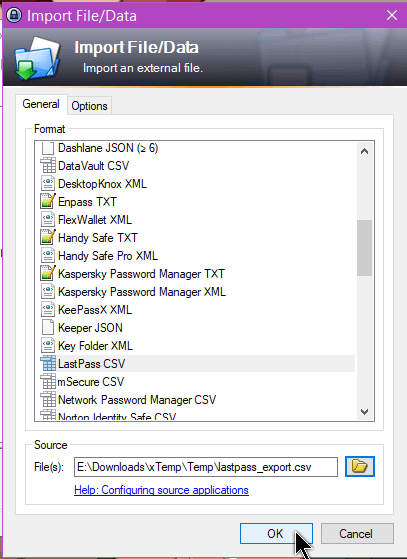
Task: Pick Network Password Manager CSV format
Action: click(137, 400)
